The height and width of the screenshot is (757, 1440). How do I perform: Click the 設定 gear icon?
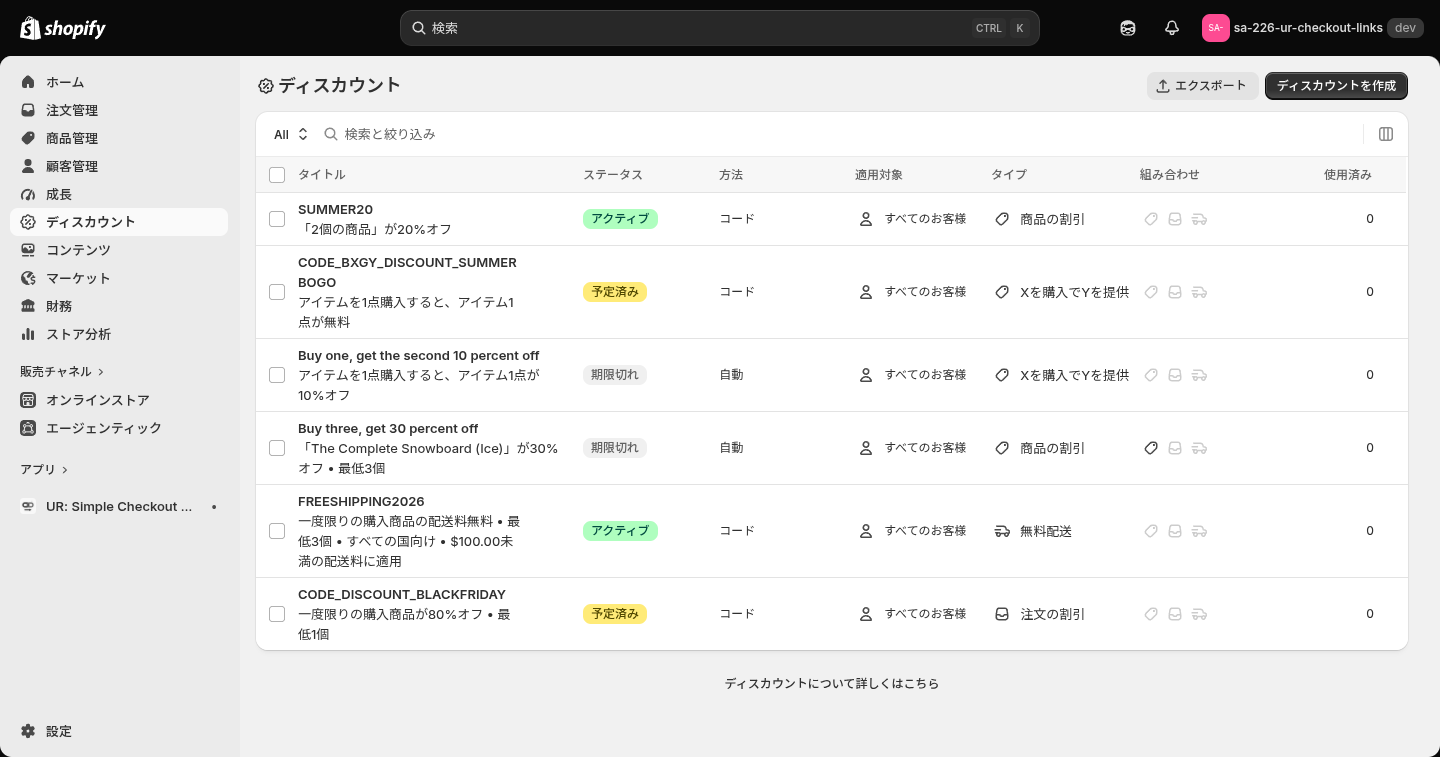(x=28, y=731)
